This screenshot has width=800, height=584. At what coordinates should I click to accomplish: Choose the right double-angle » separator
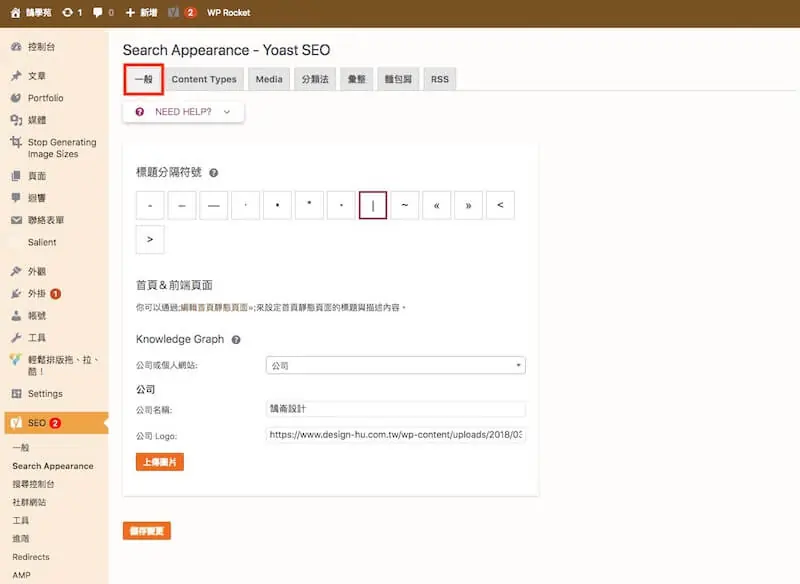468,206
